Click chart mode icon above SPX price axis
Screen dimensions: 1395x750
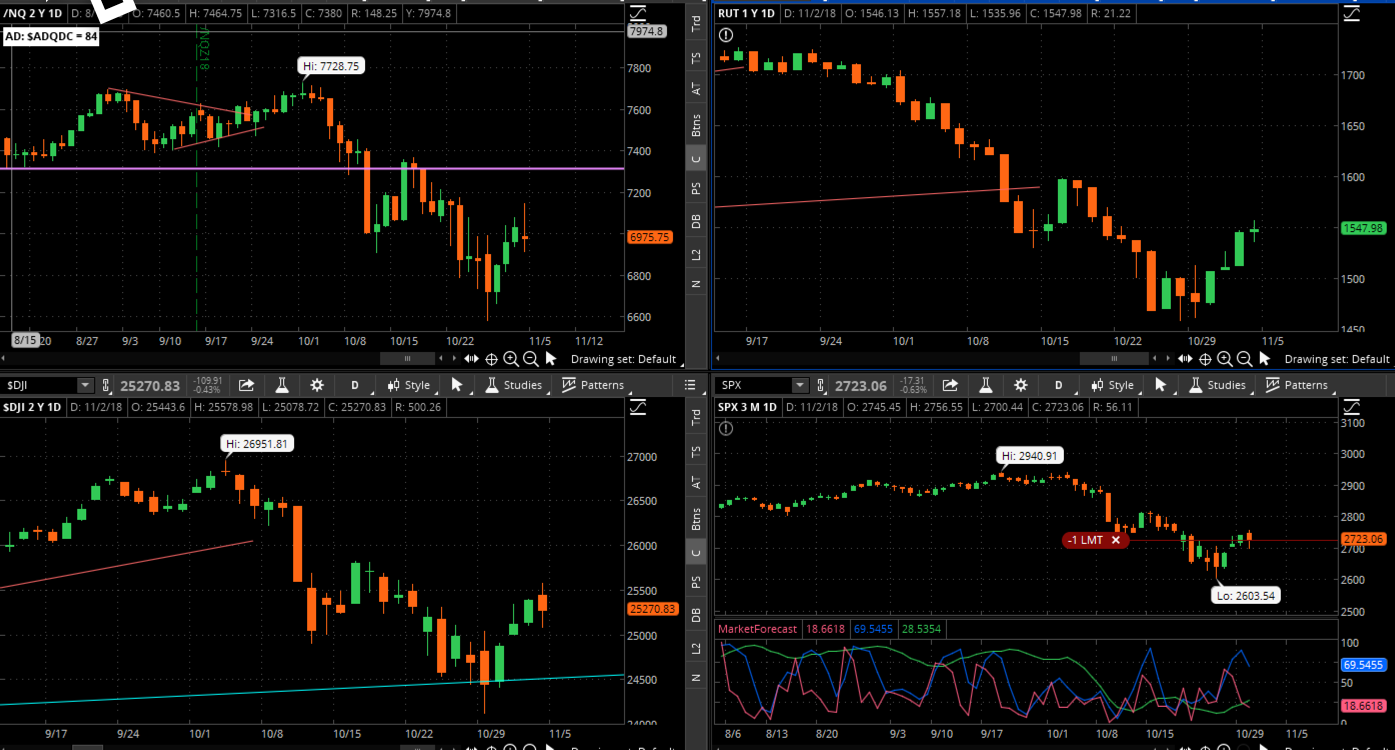pyautogui.click(x=1351, y=407)
